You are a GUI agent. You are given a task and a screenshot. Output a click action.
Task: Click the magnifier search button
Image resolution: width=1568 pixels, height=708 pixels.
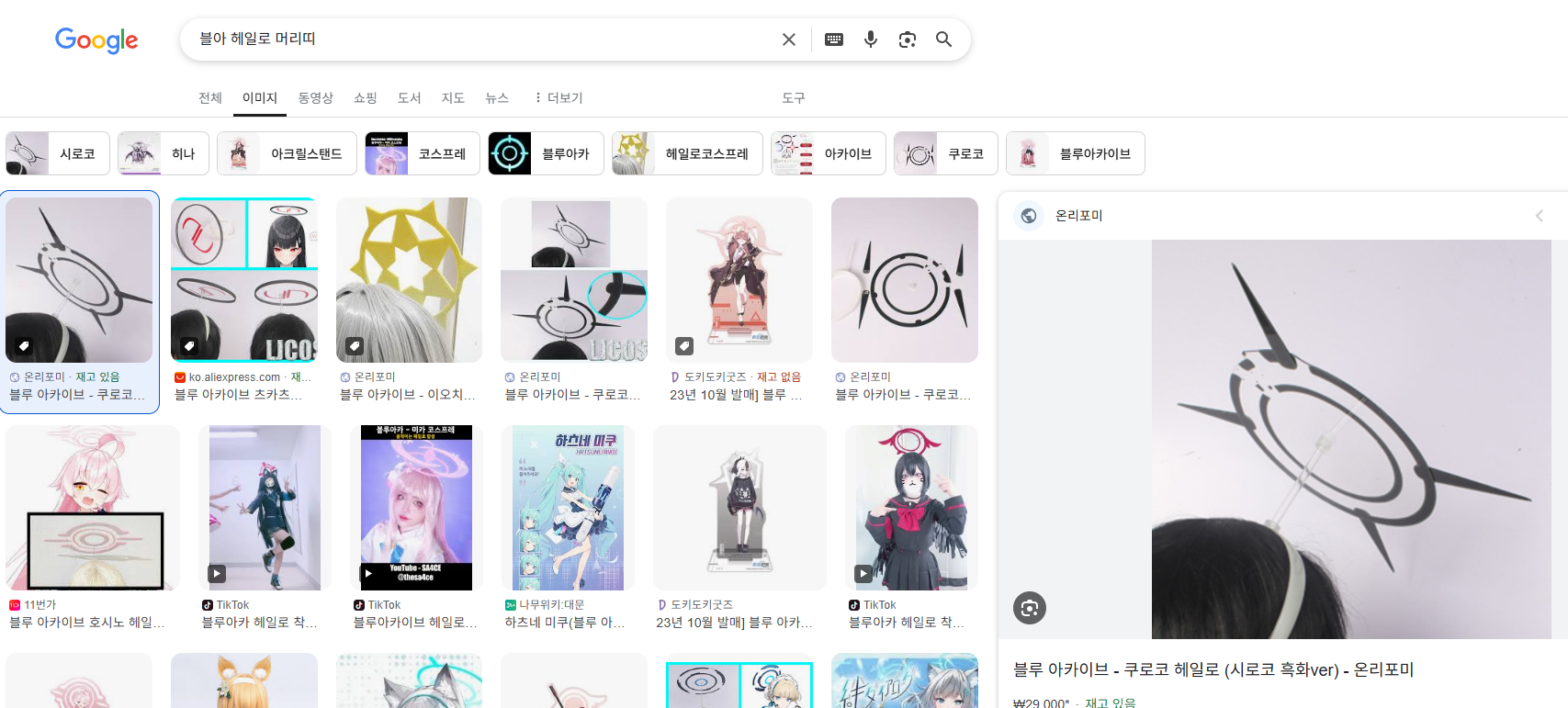click(x=943, y=39)
